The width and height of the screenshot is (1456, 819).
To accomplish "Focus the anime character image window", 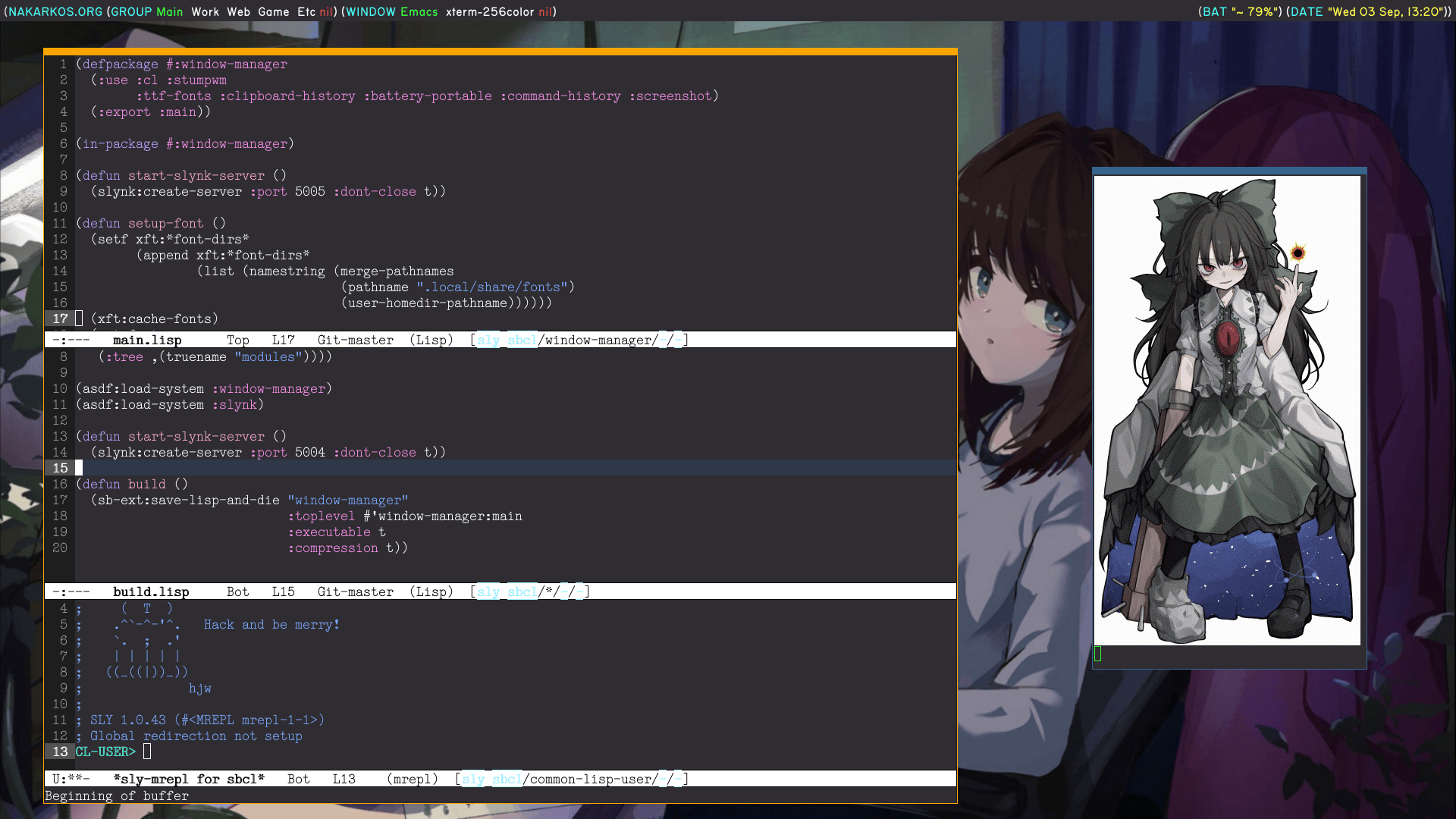I will pyautogui.click(x=1227, y=409).
